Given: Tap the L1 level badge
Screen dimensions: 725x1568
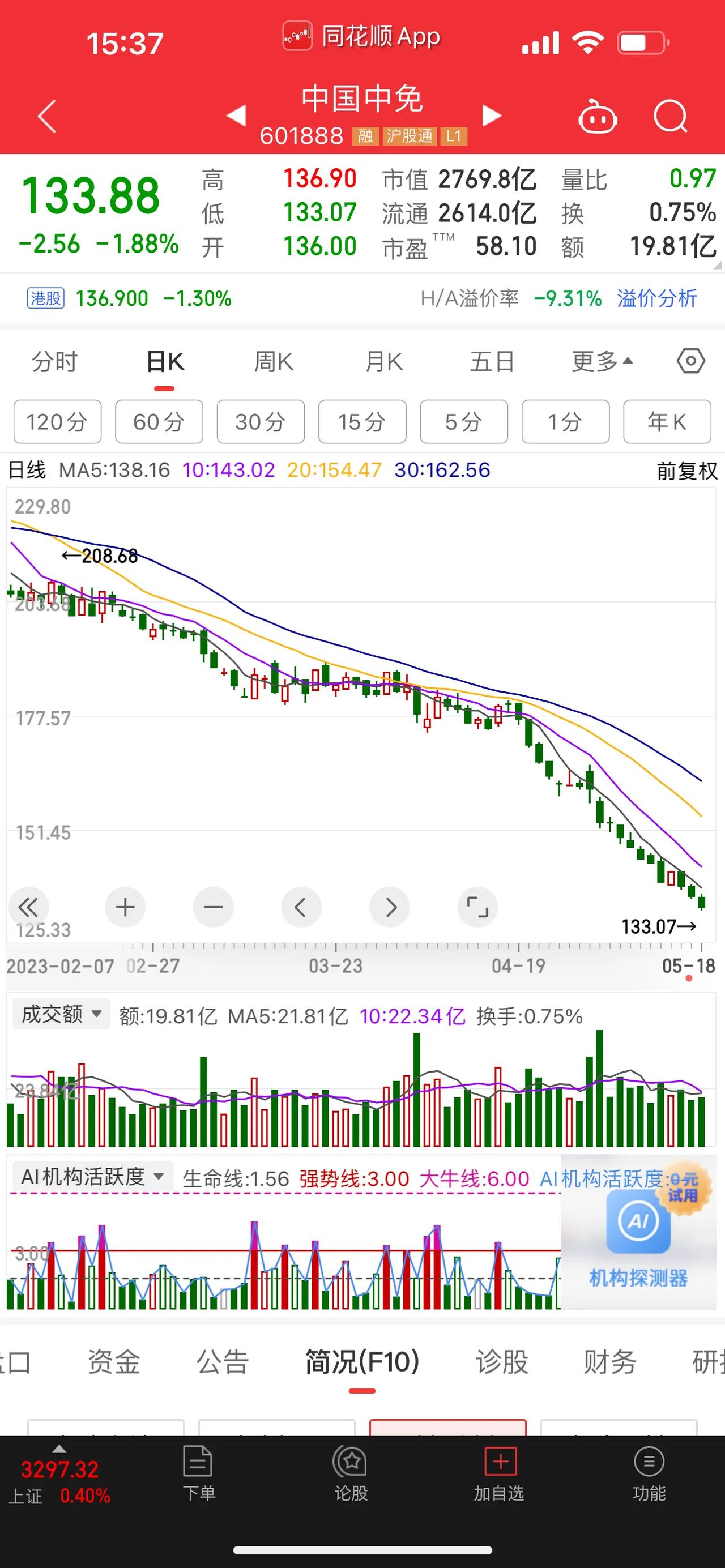Looking at the screenshot, I should click(454, 136).
